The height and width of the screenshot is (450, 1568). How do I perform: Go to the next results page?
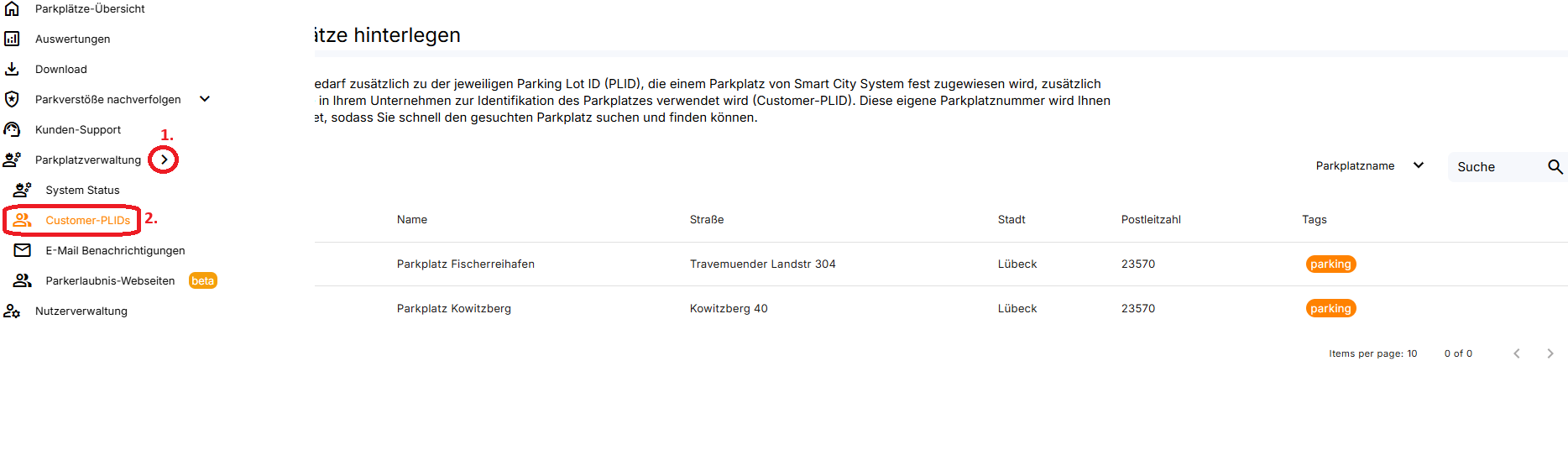(1550, 353)
